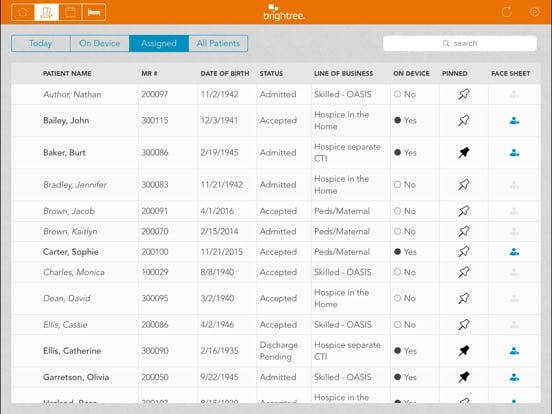Open patient Dean, David row

click(276, 299)
